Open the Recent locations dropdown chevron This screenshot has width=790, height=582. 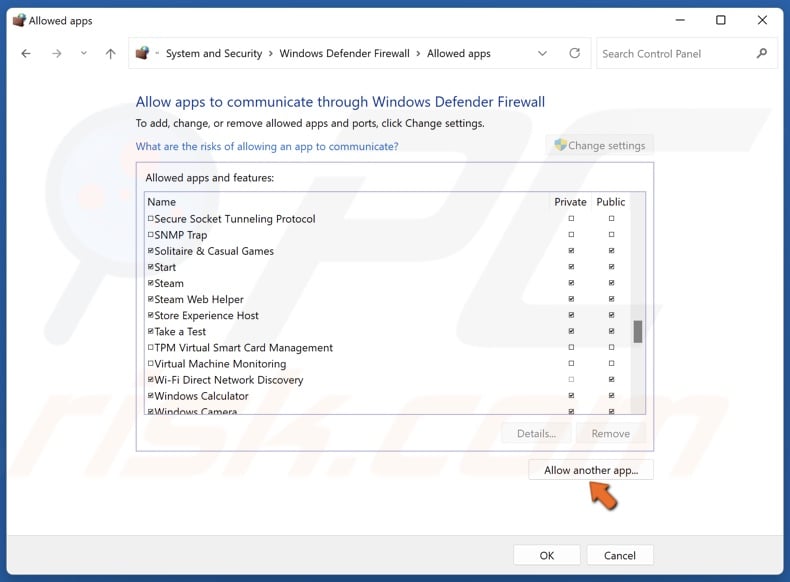pos(83,54)
